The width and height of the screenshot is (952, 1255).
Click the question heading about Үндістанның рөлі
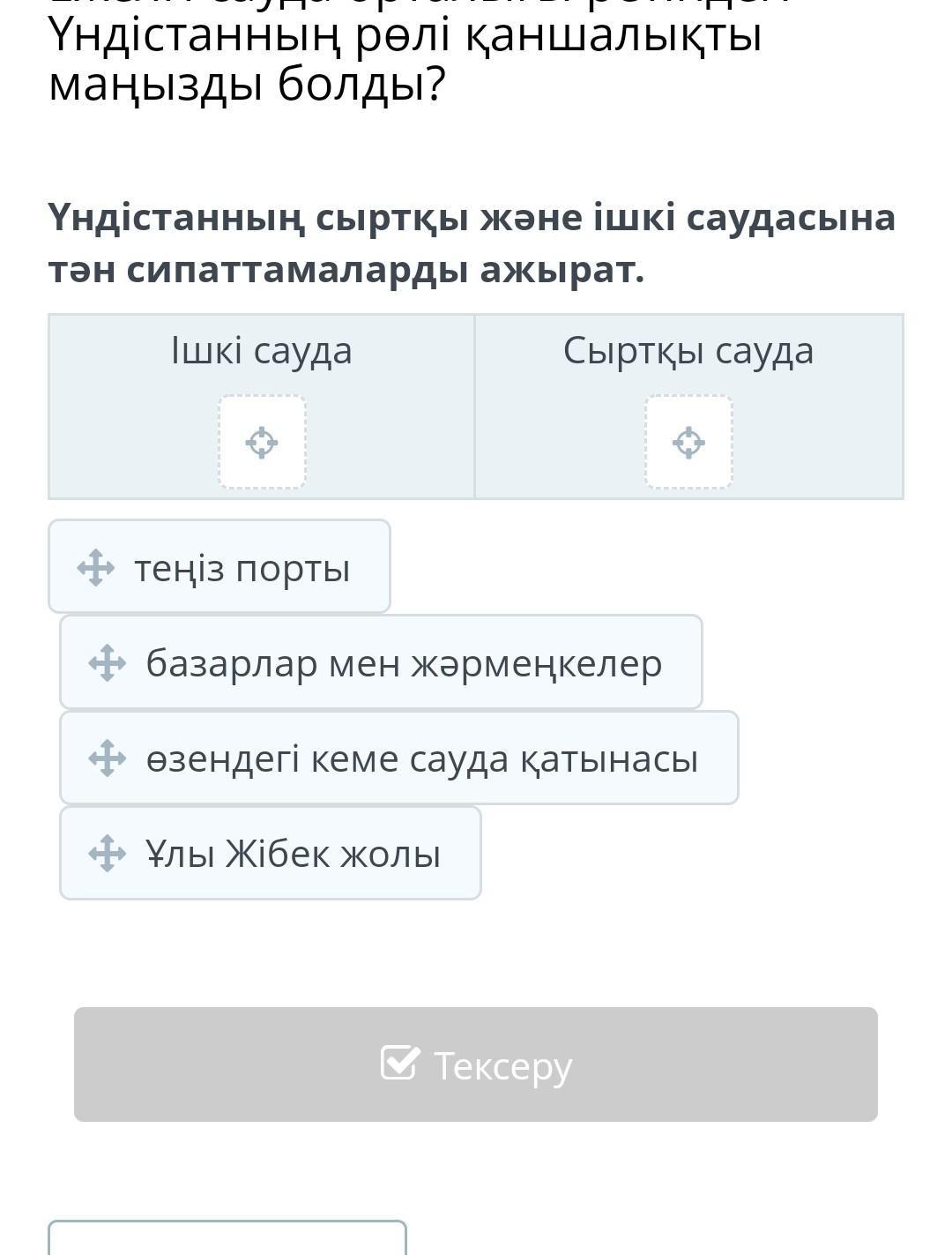tap(405, 60)
